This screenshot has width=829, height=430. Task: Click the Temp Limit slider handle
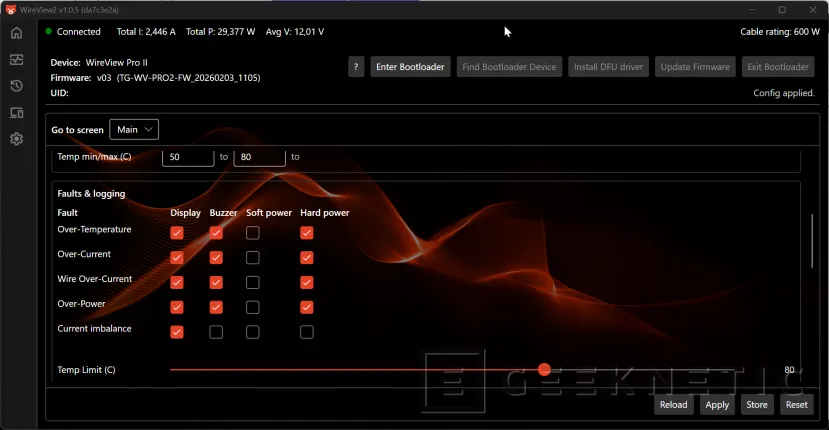(544, 370)
